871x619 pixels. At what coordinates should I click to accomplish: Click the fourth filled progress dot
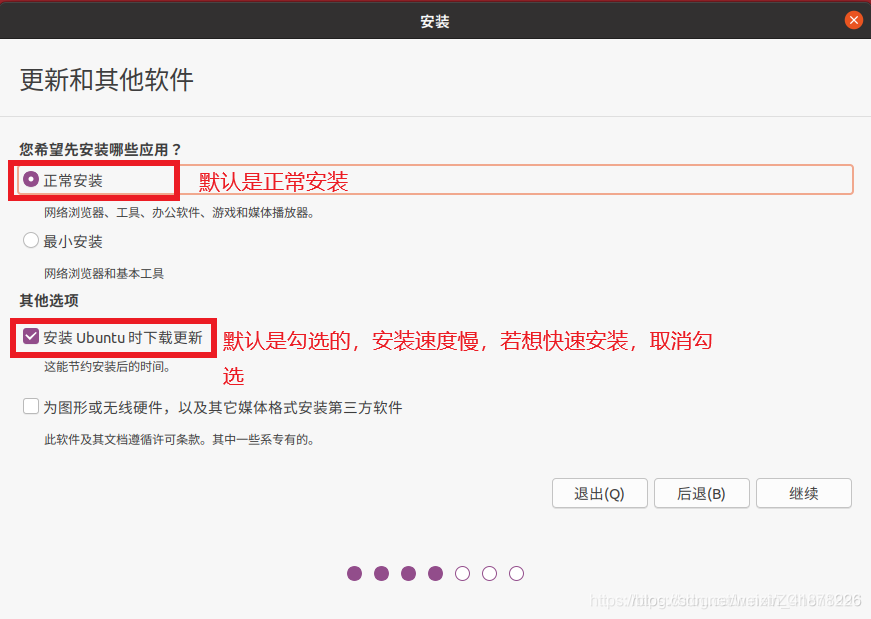435,573
